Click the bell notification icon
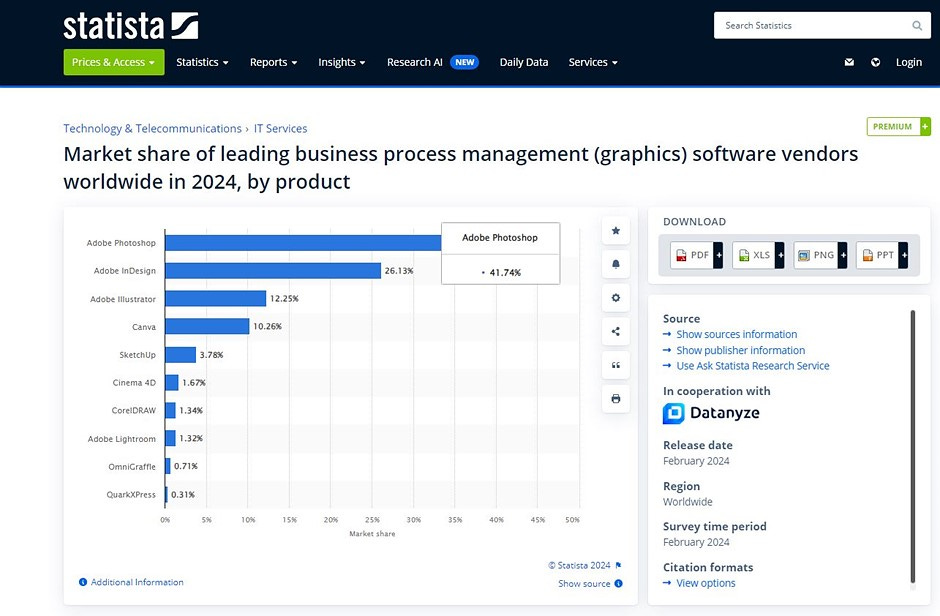This screenshot has height=616, width=940. (616, 264)
